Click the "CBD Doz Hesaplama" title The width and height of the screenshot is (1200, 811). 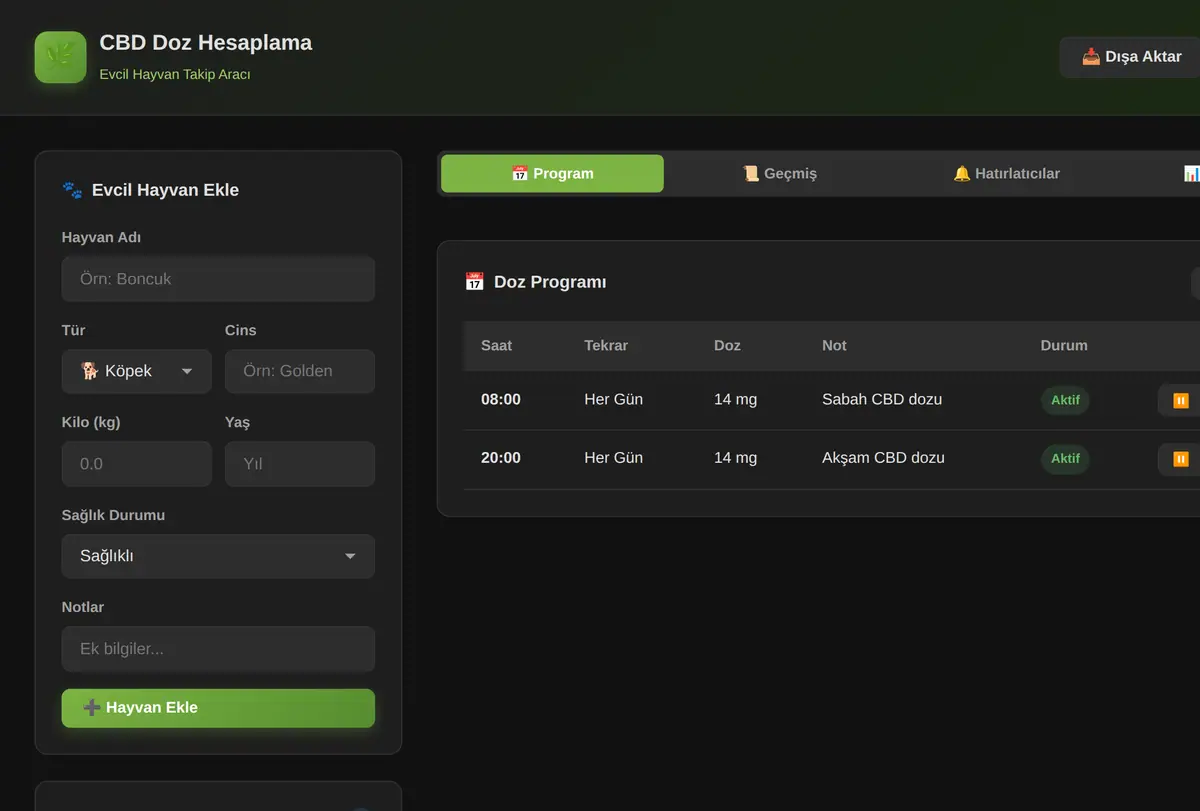coord(206,43)
